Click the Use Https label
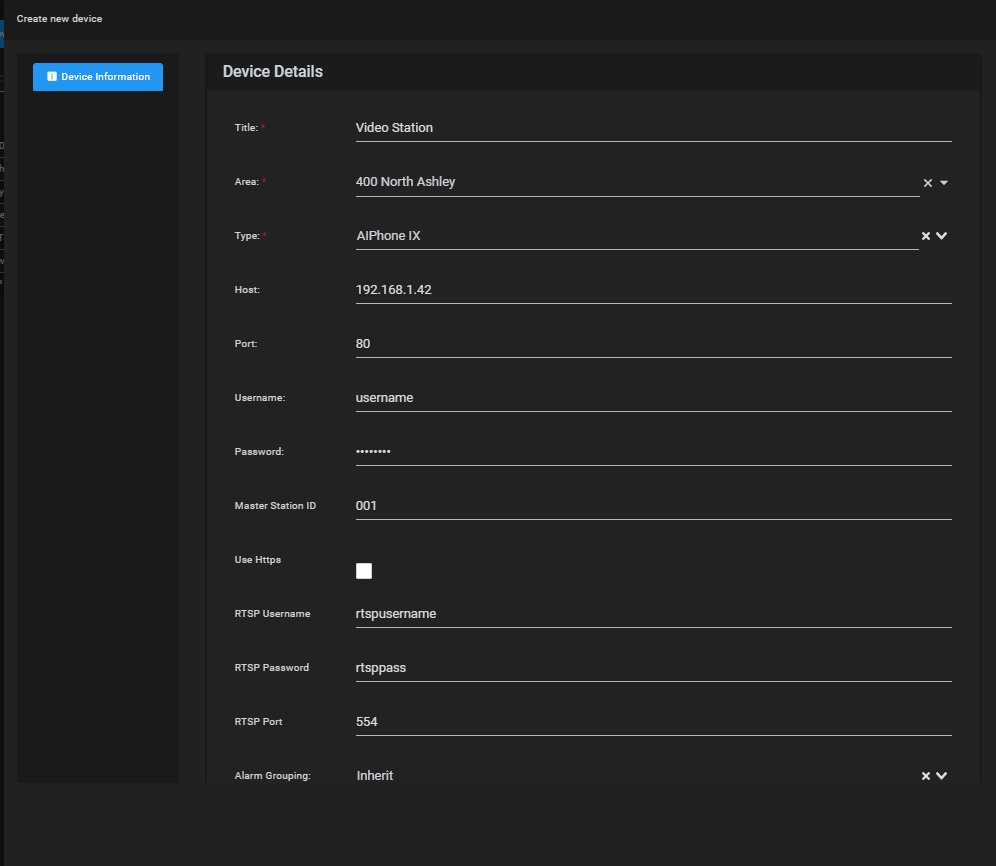This screenshot has height=866, width=996. pos(257,560)
